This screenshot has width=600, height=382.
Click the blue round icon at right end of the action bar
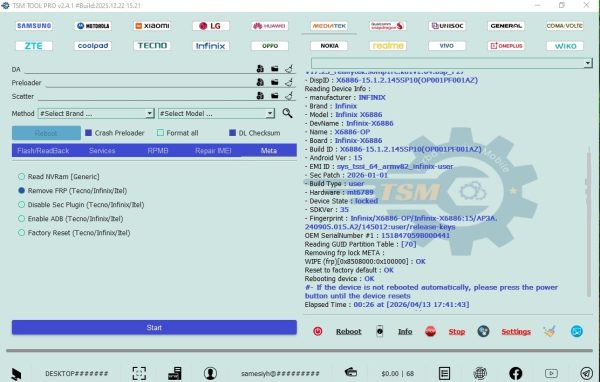pyautogui.click(x=577, y=331)
